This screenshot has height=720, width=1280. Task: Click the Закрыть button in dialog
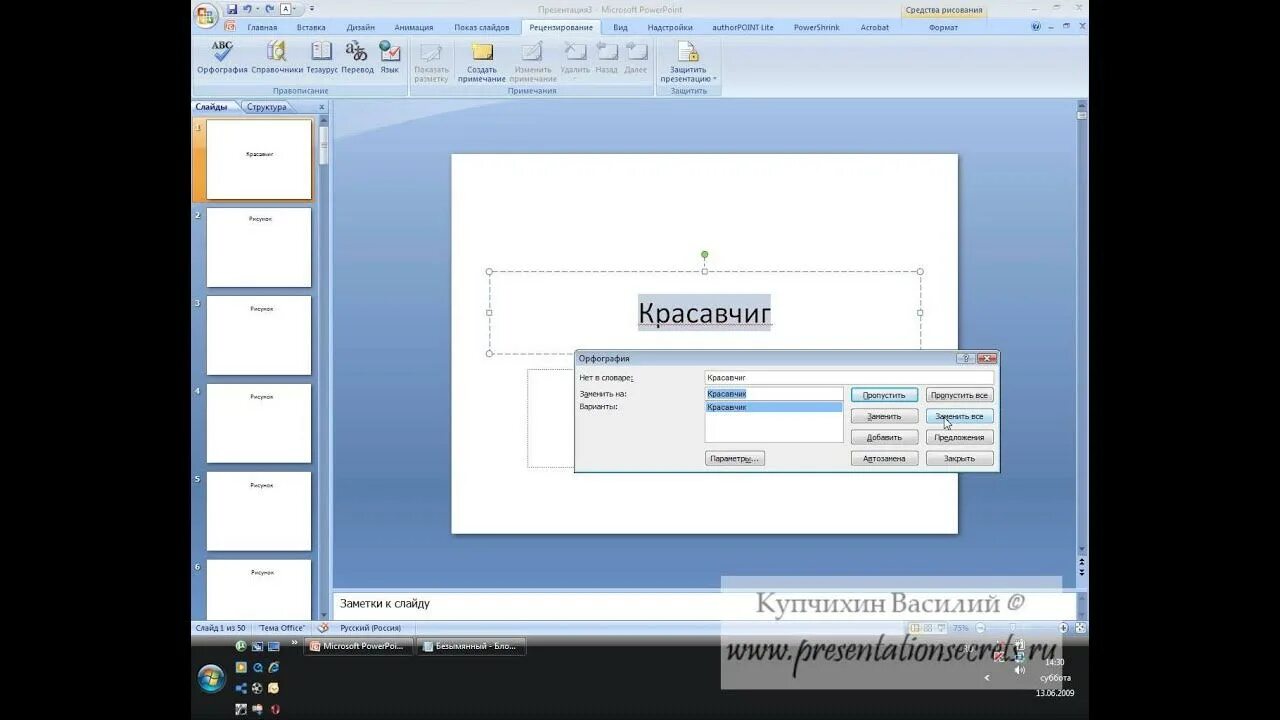point(960,458)
